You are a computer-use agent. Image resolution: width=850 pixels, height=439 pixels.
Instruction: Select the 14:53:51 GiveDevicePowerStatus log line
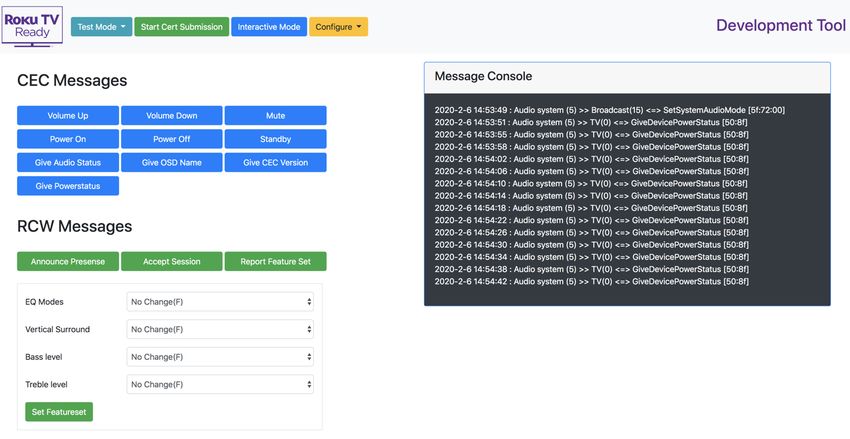coord(591,122)
